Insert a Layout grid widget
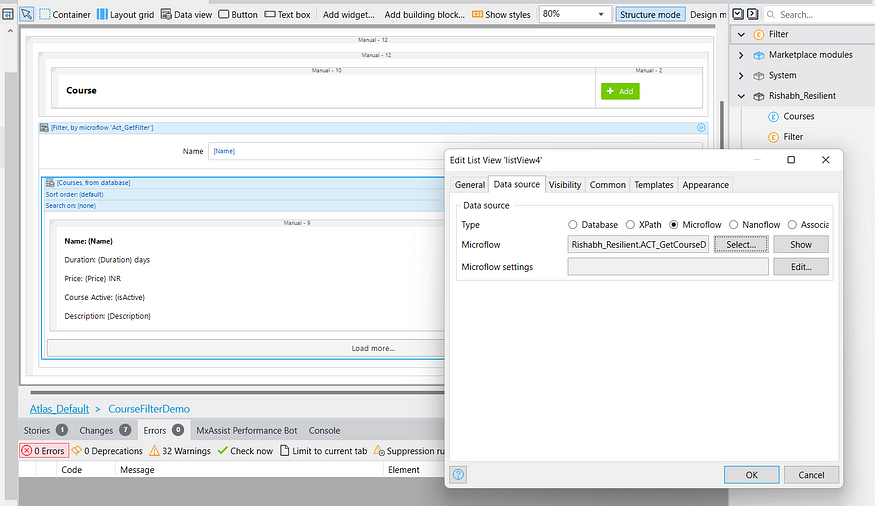The width and height of the screenshot is (875, 506). click(125, 15)
